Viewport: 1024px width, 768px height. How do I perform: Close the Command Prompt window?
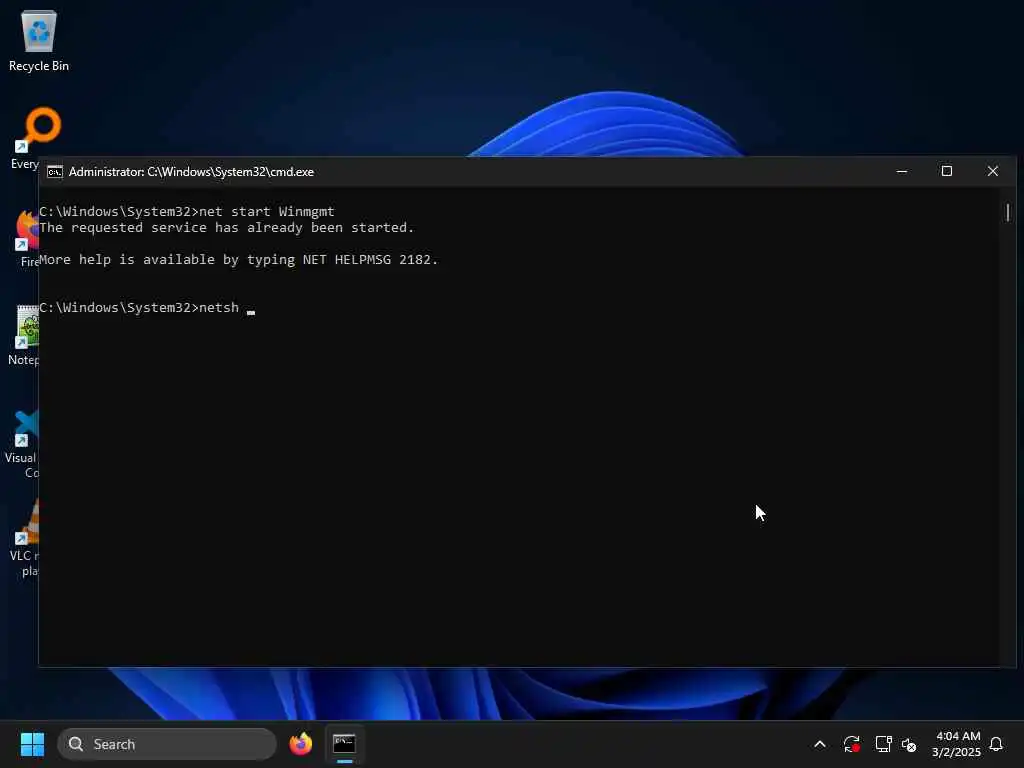click(993, 171)
